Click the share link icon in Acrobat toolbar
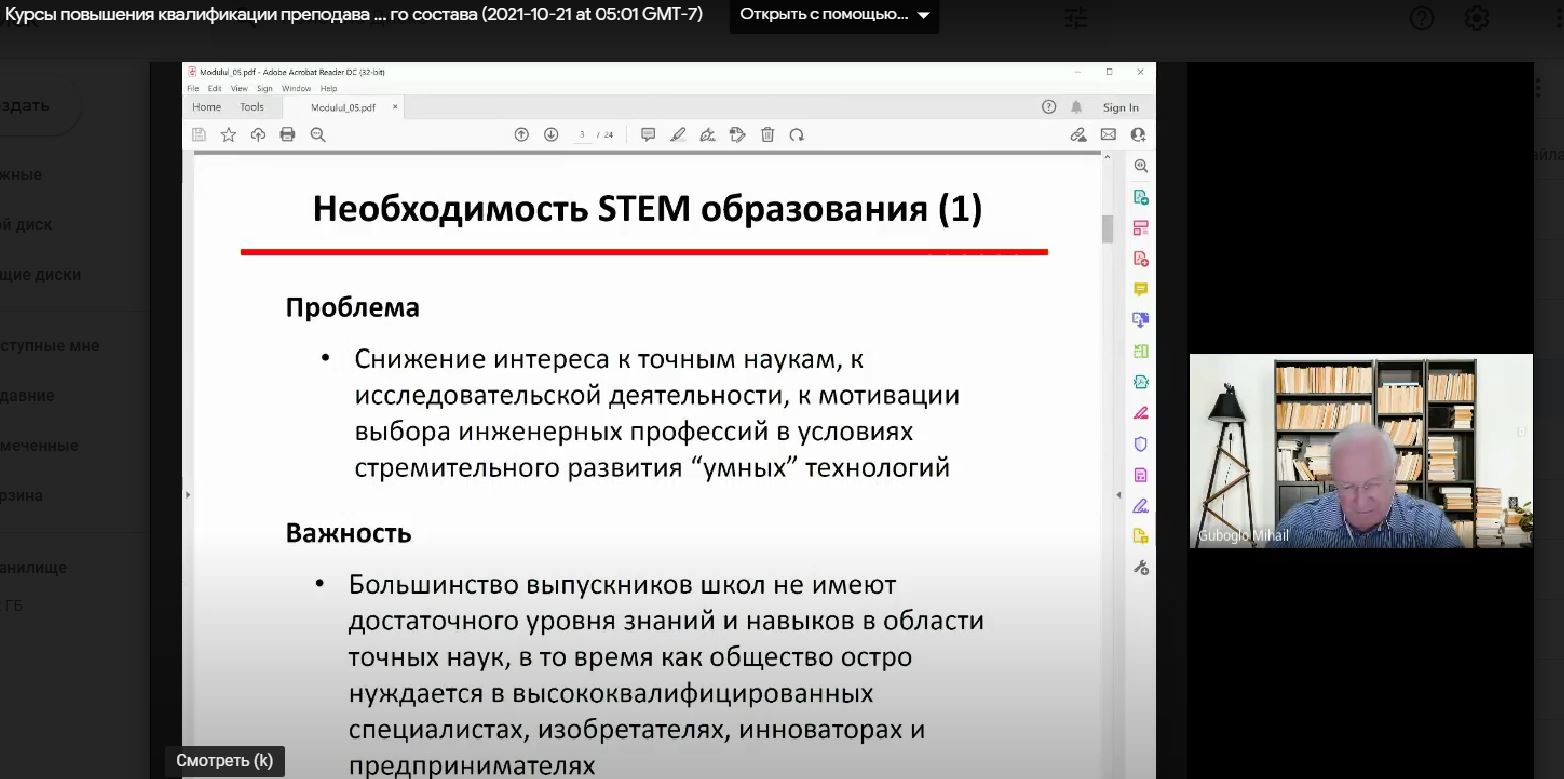 1078,135
